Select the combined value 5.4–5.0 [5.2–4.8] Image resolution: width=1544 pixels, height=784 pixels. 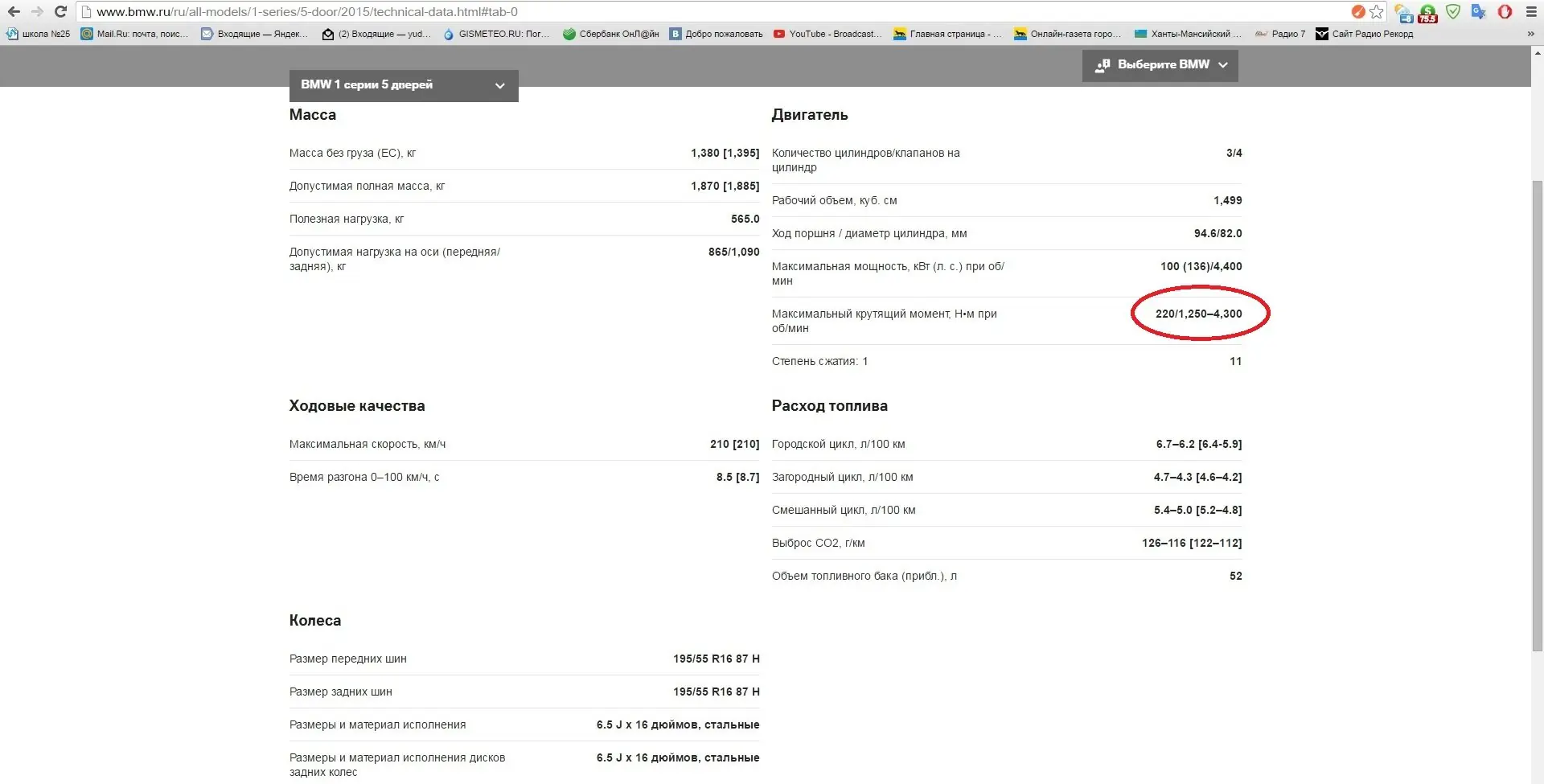coord(1198,510)
